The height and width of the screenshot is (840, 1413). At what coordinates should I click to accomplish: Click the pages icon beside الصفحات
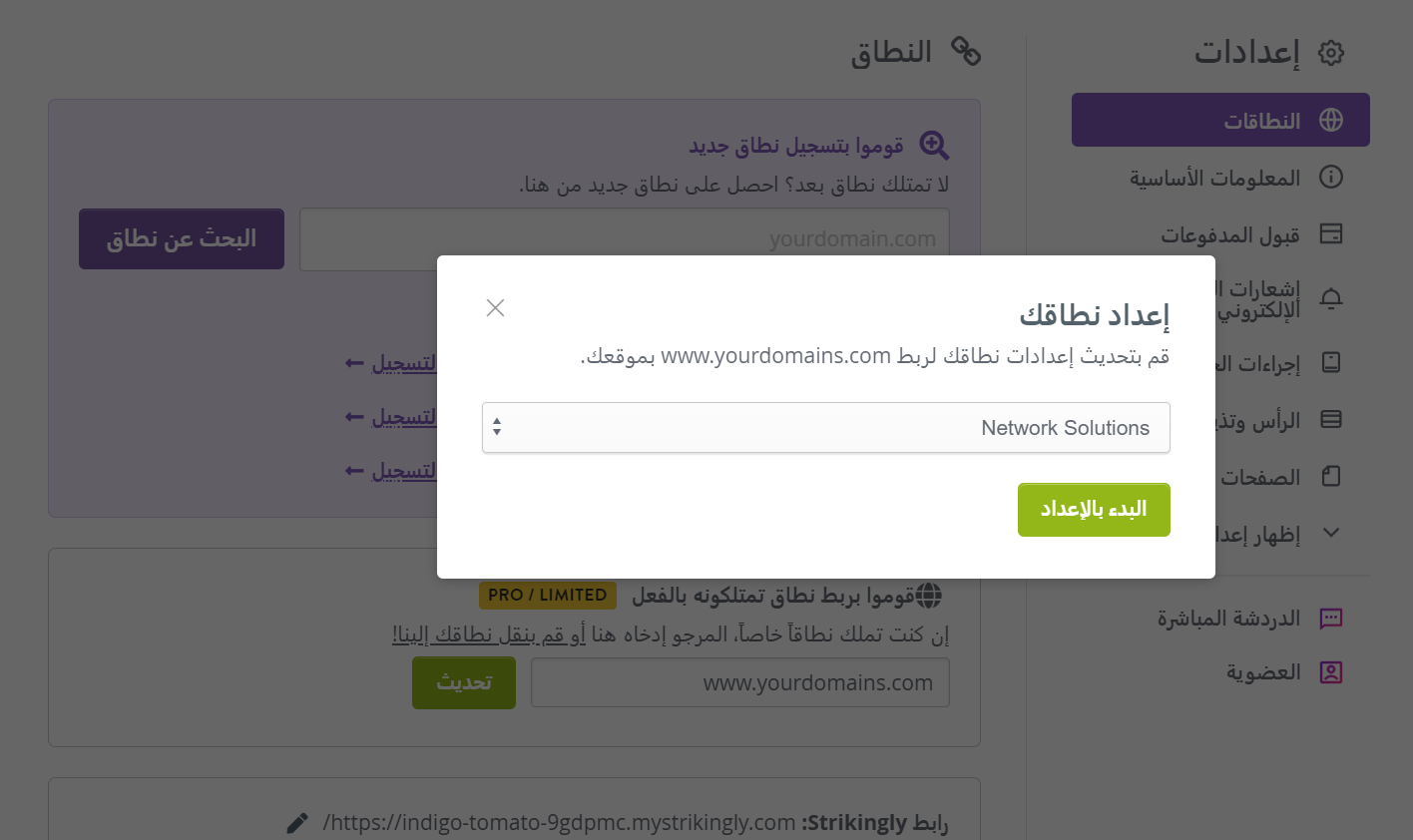(x=1331, y=477)
